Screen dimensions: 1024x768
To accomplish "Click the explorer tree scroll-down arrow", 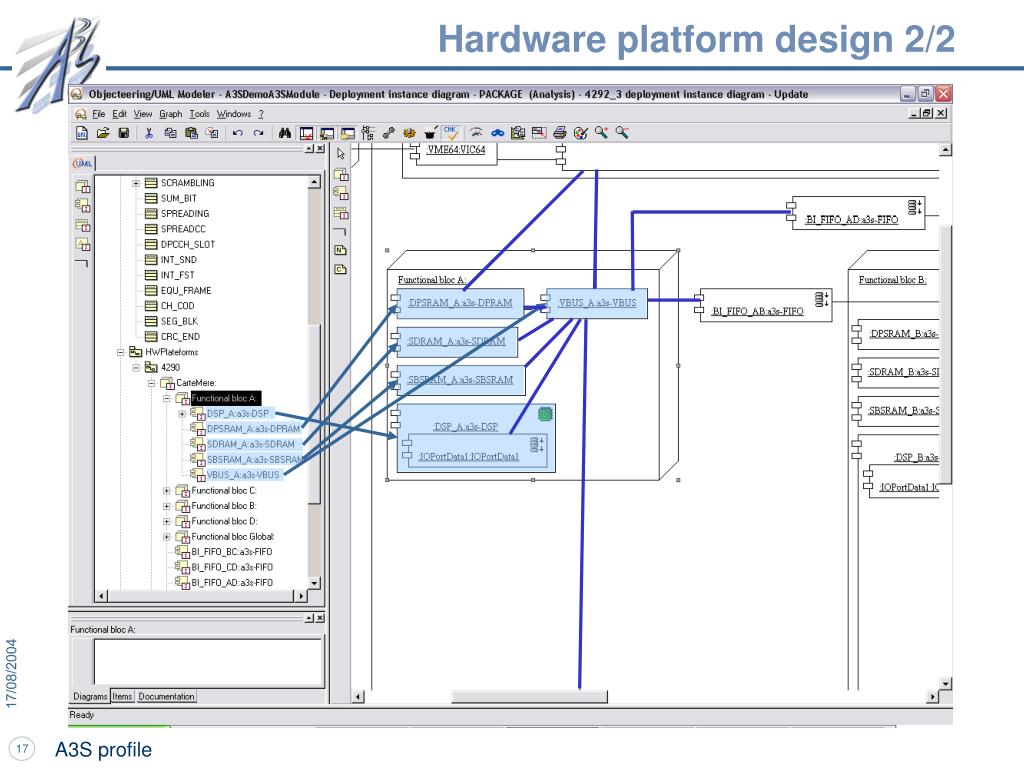I will [x=314, y=583].
